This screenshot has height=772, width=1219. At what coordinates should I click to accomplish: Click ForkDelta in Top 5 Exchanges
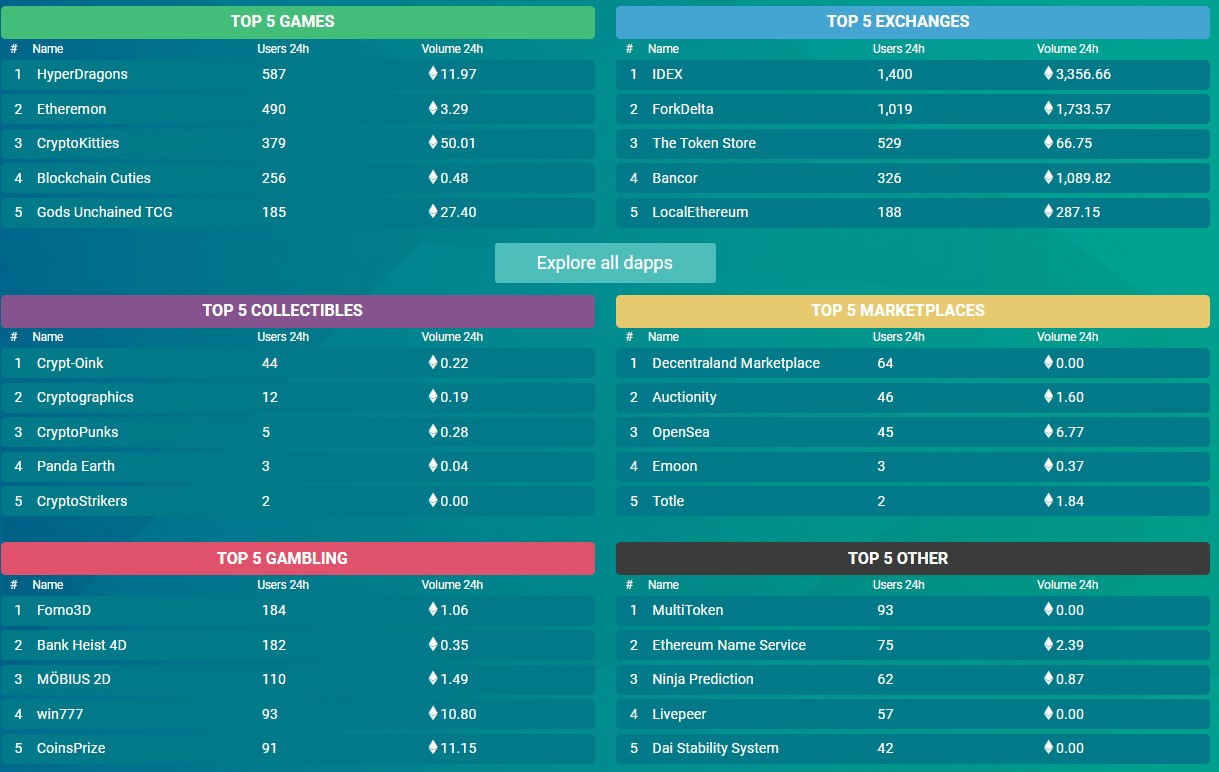682,109
